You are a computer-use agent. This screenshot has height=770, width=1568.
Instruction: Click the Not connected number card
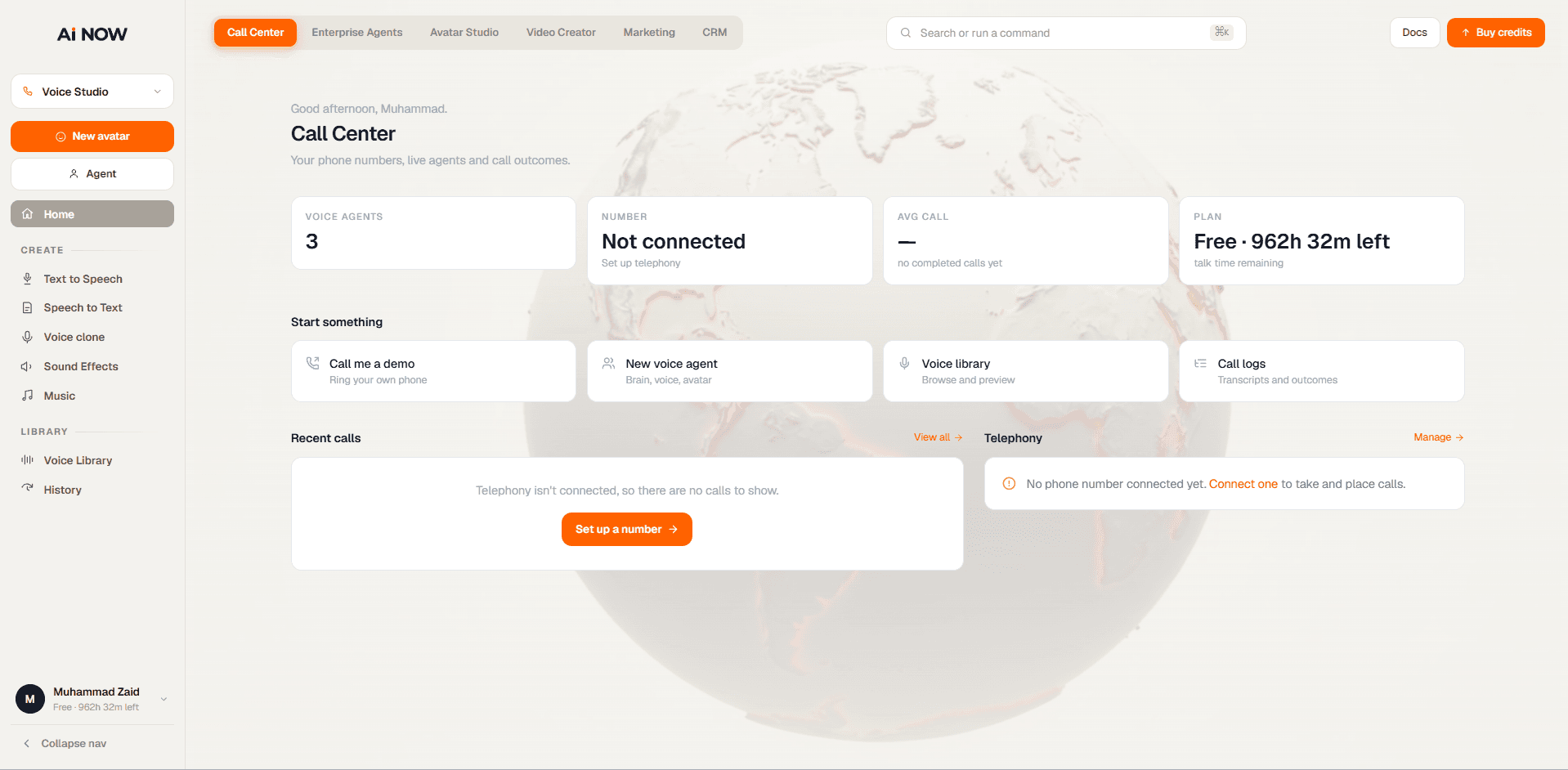click(729, 240)
